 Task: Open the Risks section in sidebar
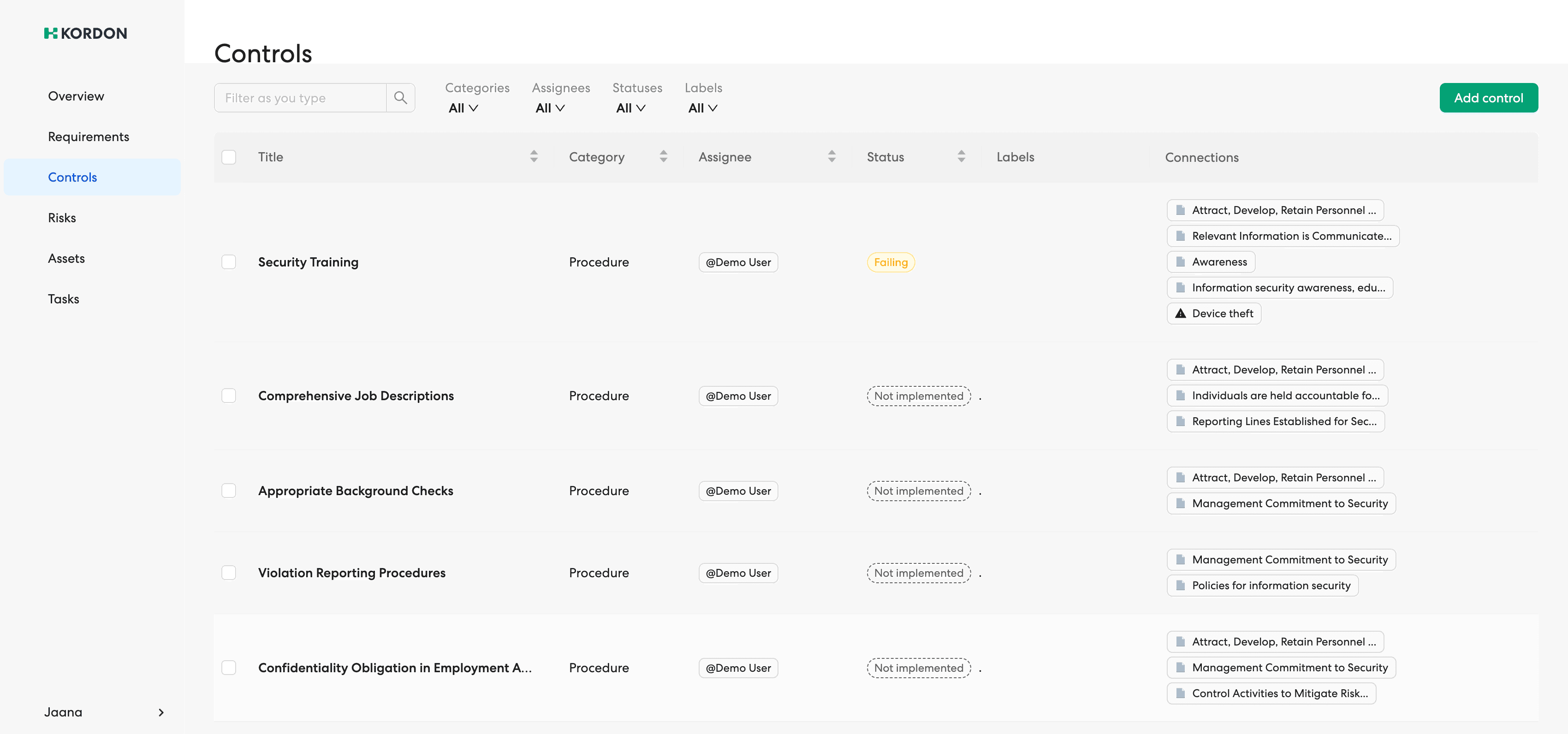click(61, 218)
